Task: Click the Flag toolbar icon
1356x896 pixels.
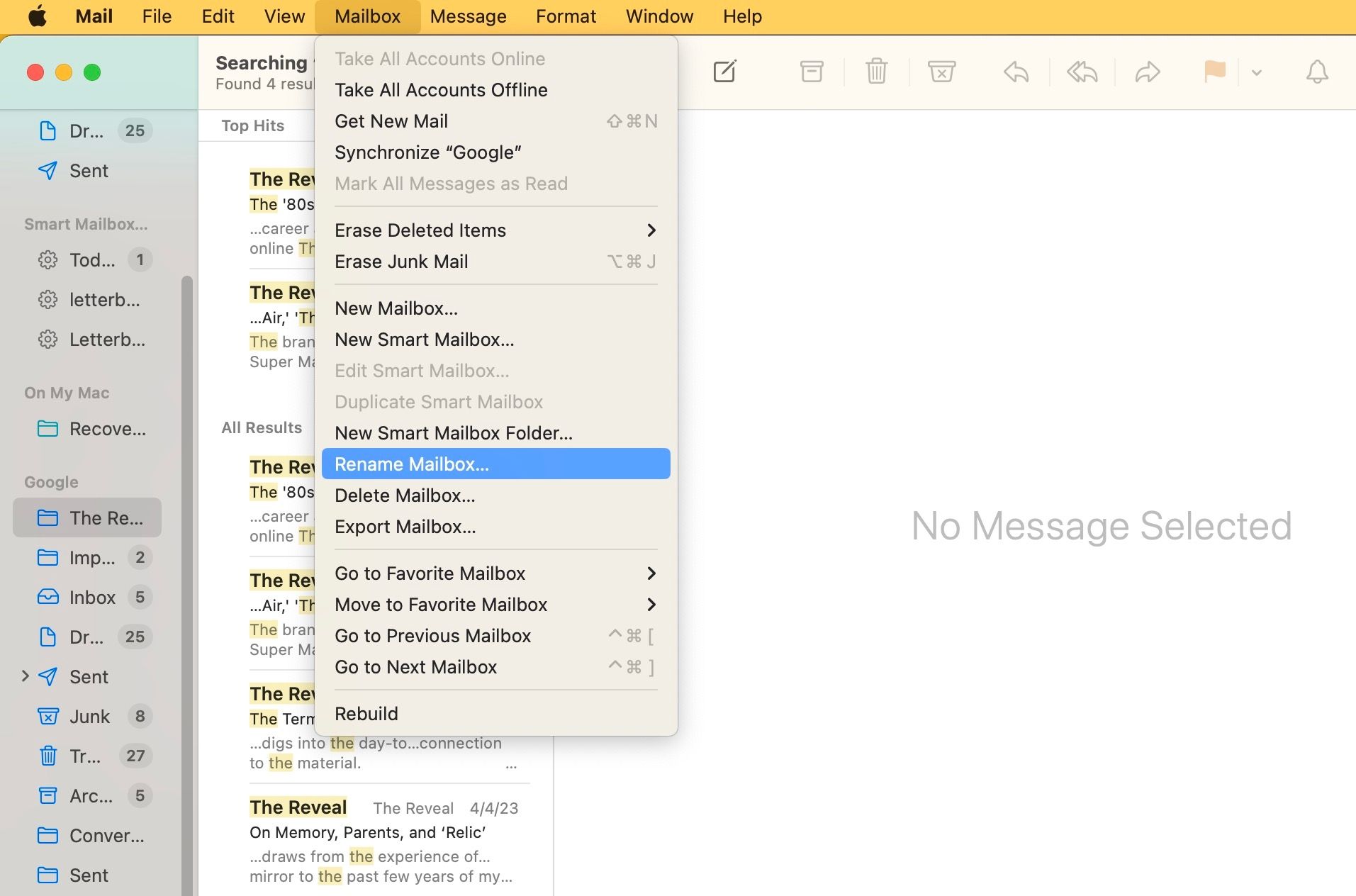Action: pyautogui.click(x=1214, y=71)
